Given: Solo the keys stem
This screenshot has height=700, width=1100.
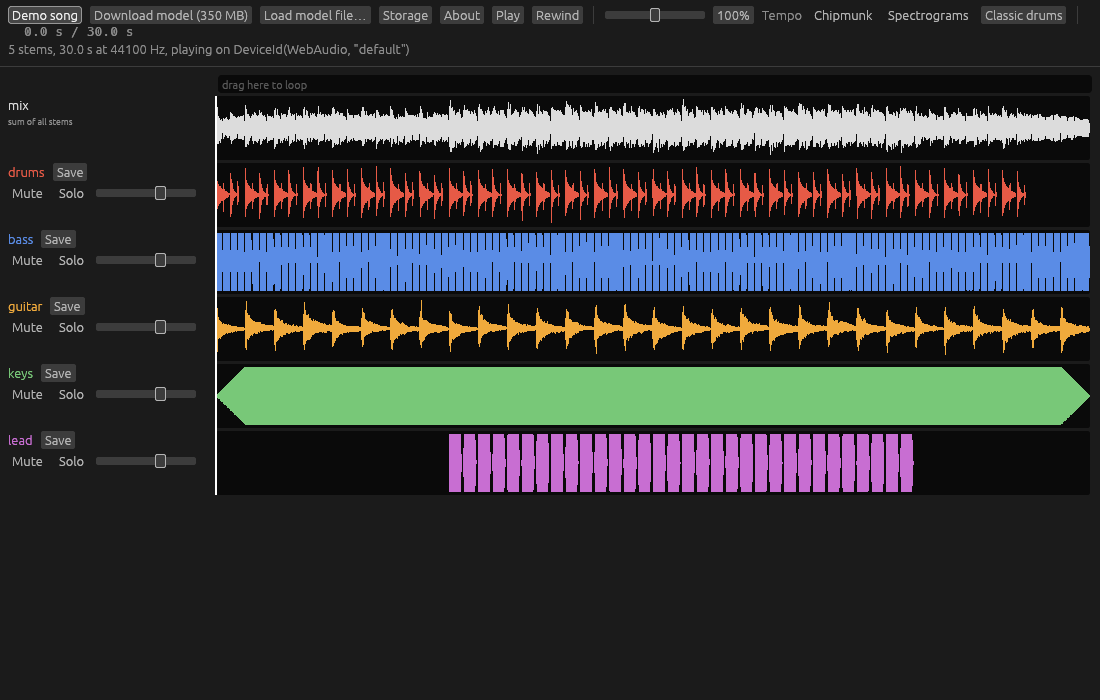Looking at the screenshot, I should pyautogui.click(x=71, y=394).
